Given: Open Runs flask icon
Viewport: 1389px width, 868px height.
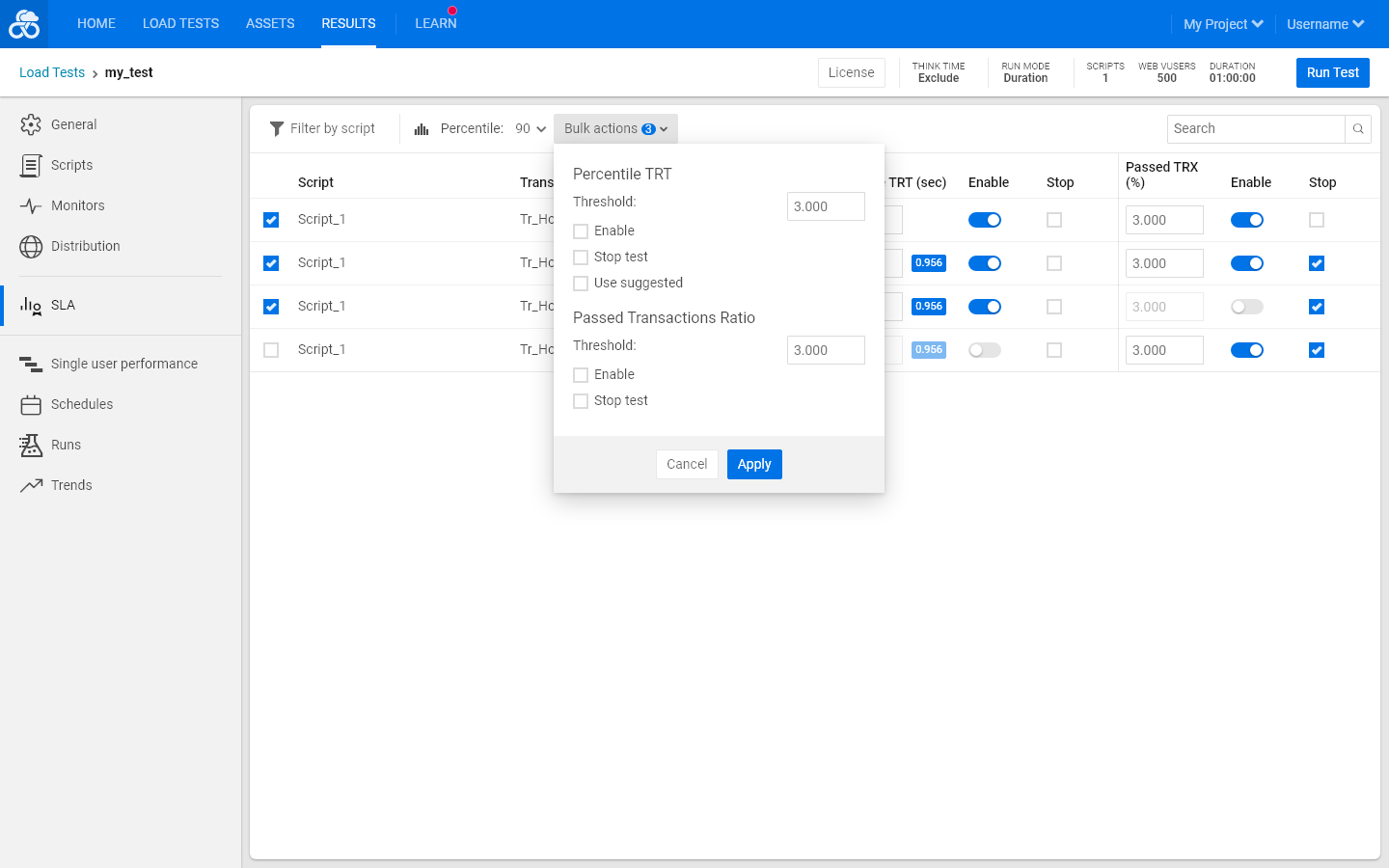Looking at the screenshot, I should [31, 445].
